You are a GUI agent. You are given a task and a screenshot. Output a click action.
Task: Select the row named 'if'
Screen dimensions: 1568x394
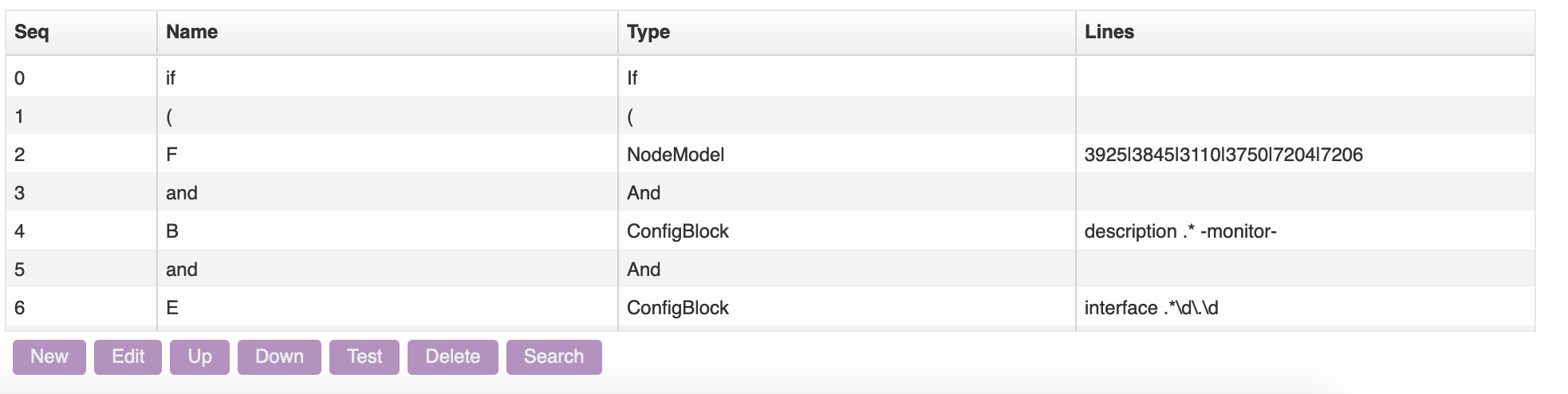(x=171, y=78)
